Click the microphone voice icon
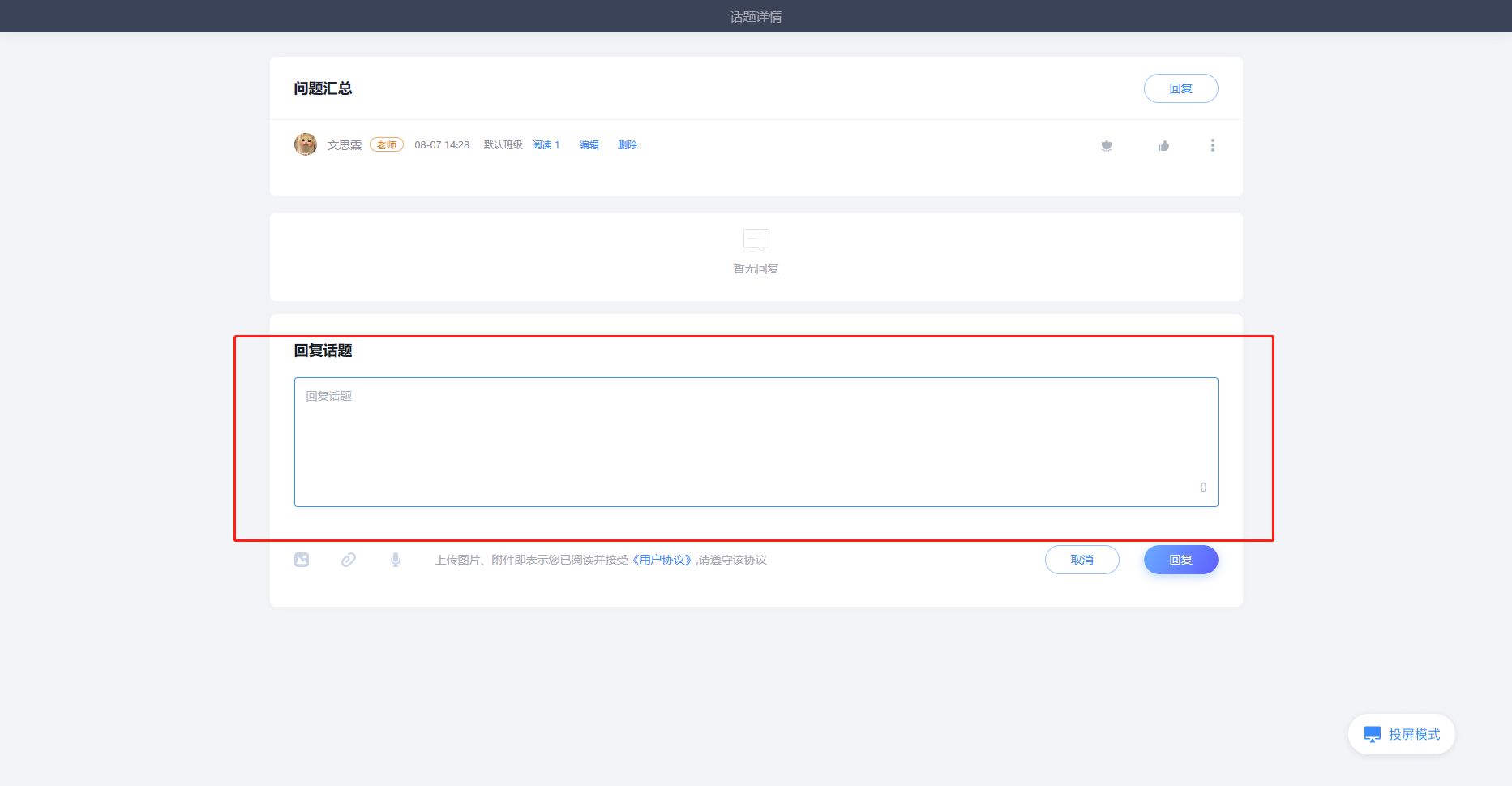Screen dimensions: 1512x786 396,560
